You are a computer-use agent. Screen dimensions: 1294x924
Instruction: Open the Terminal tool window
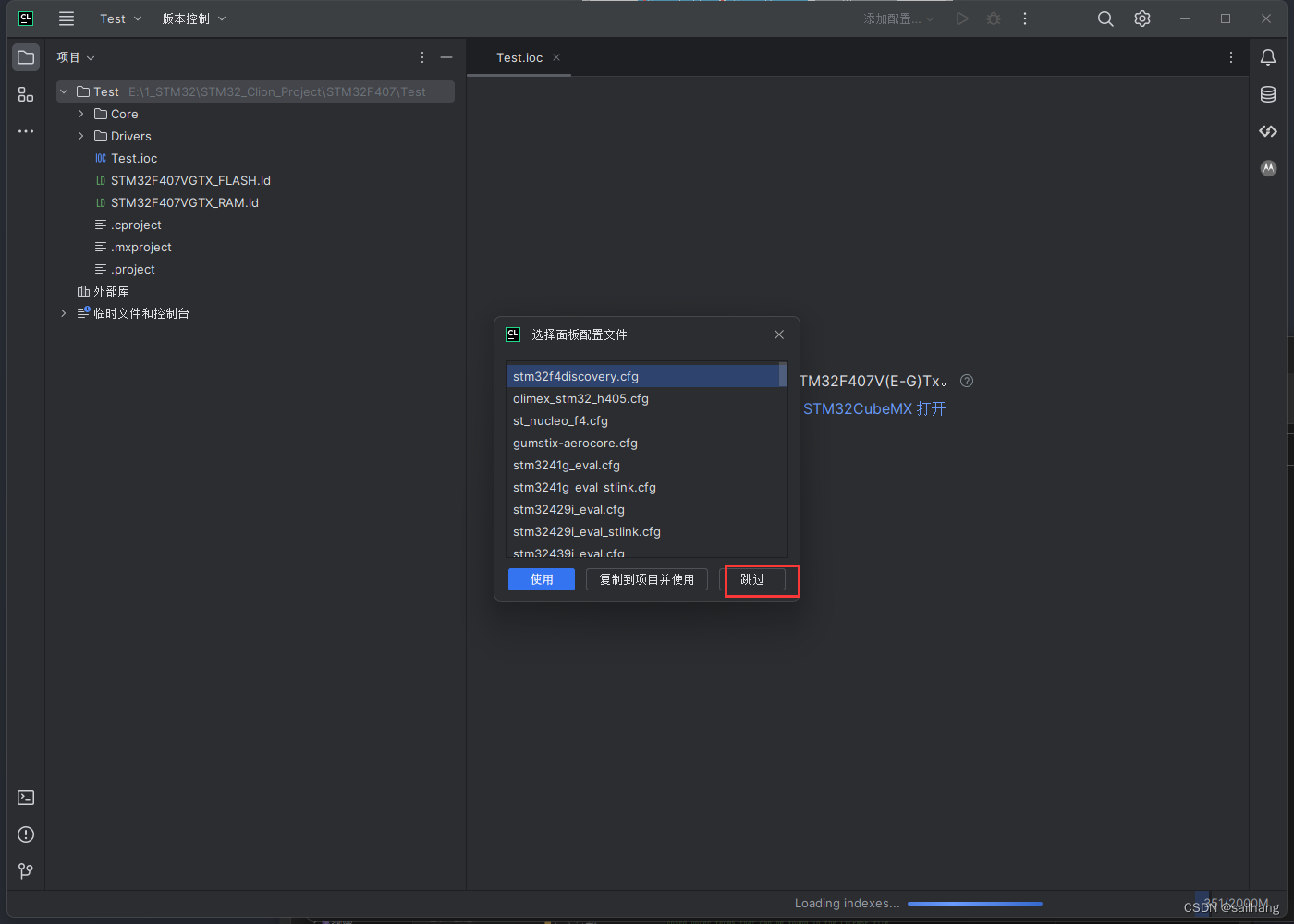(x=26, y=797)
